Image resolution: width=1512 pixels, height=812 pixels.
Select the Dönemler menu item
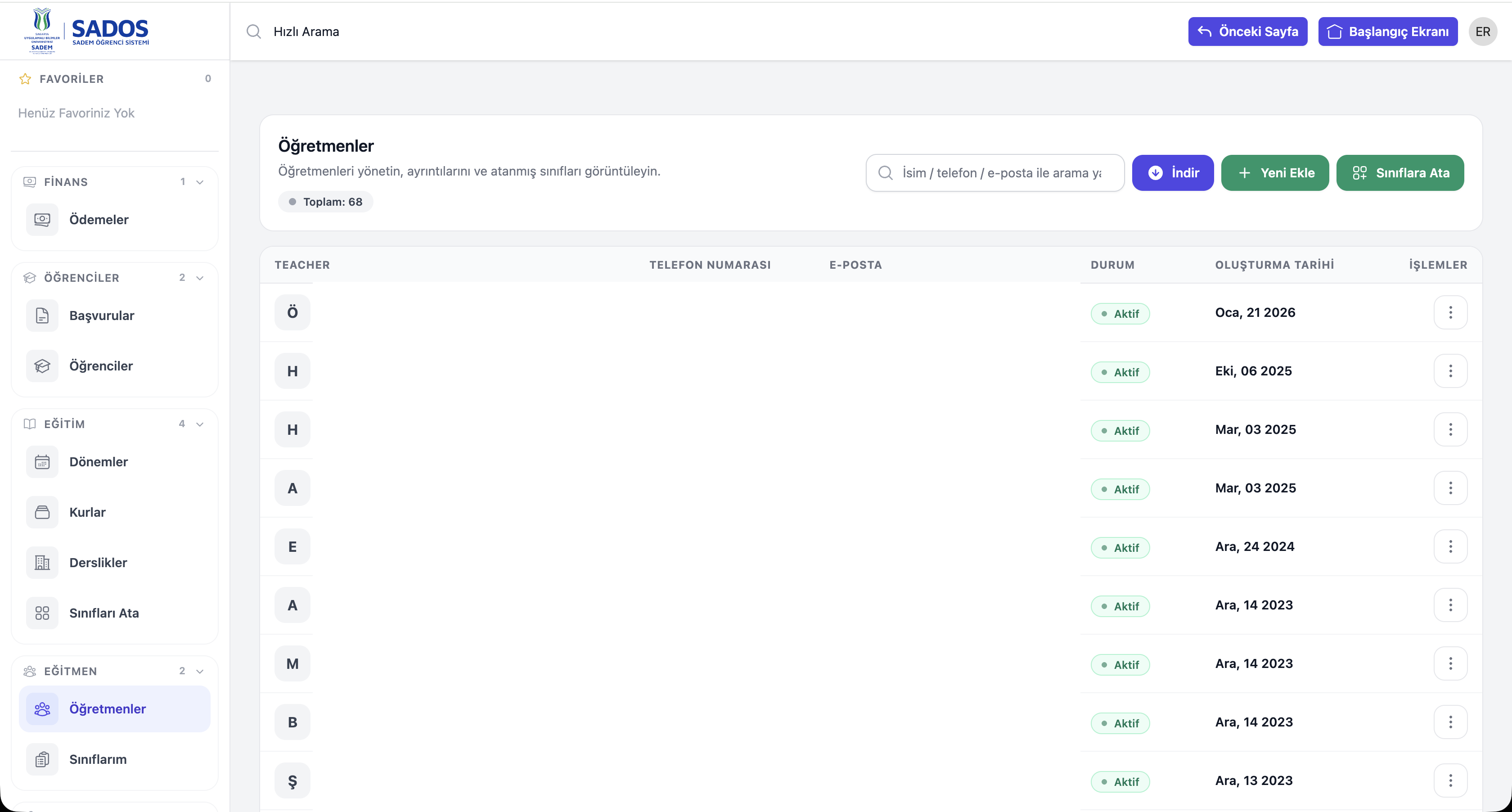pyautogui.click(x=114, y=461)
